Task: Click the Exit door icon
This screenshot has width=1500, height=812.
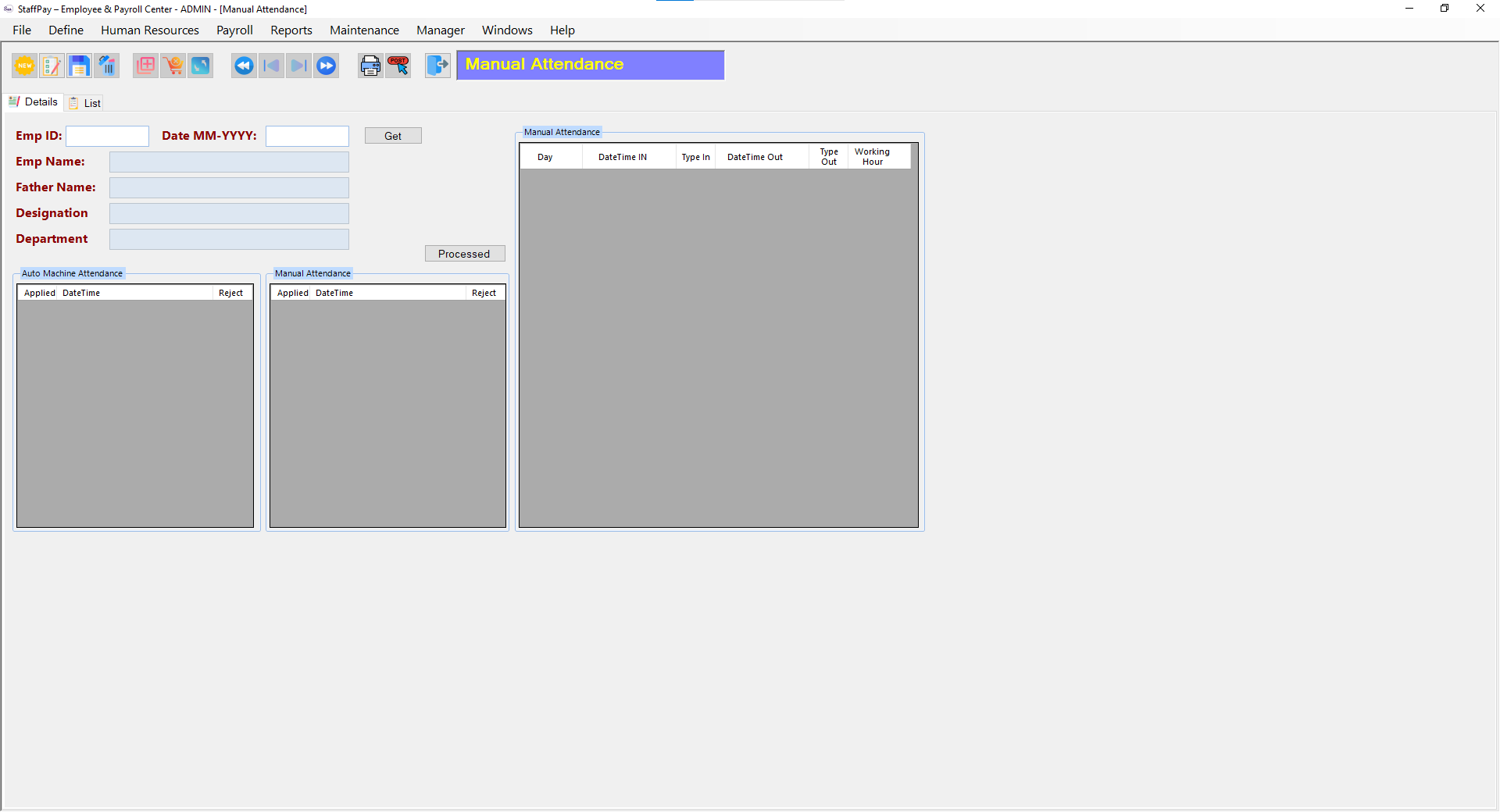Action: pyautogui.click(x=437, y=66)
